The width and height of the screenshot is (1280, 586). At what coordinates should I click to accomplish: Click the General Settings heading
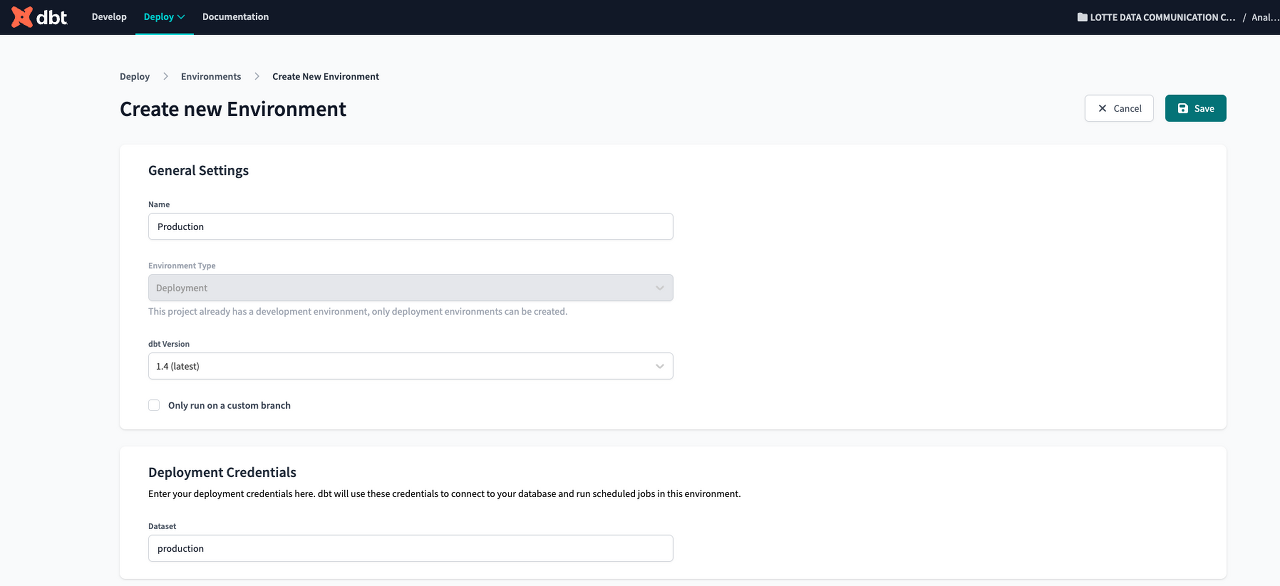198,170
